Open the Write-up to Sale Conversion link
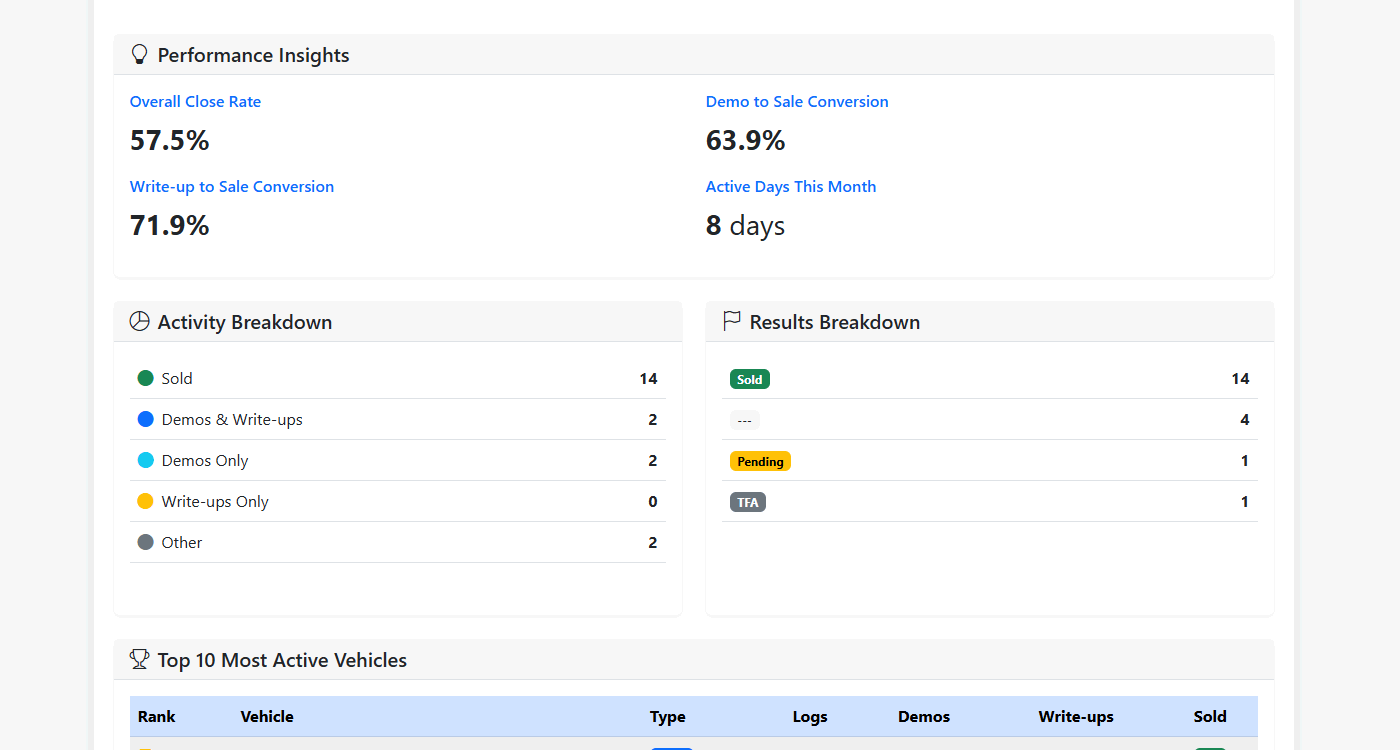The width and height of the screenshot is (1400, 750). click(x=232, y=187)
